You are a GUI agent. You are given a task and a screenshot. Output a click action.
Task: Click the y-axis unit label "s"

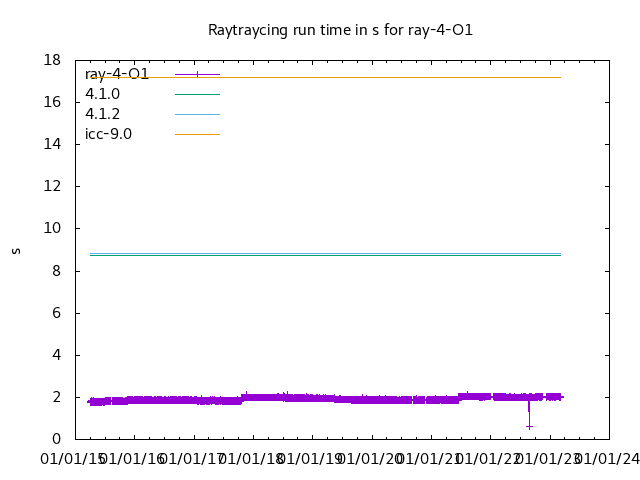(16, 250)
